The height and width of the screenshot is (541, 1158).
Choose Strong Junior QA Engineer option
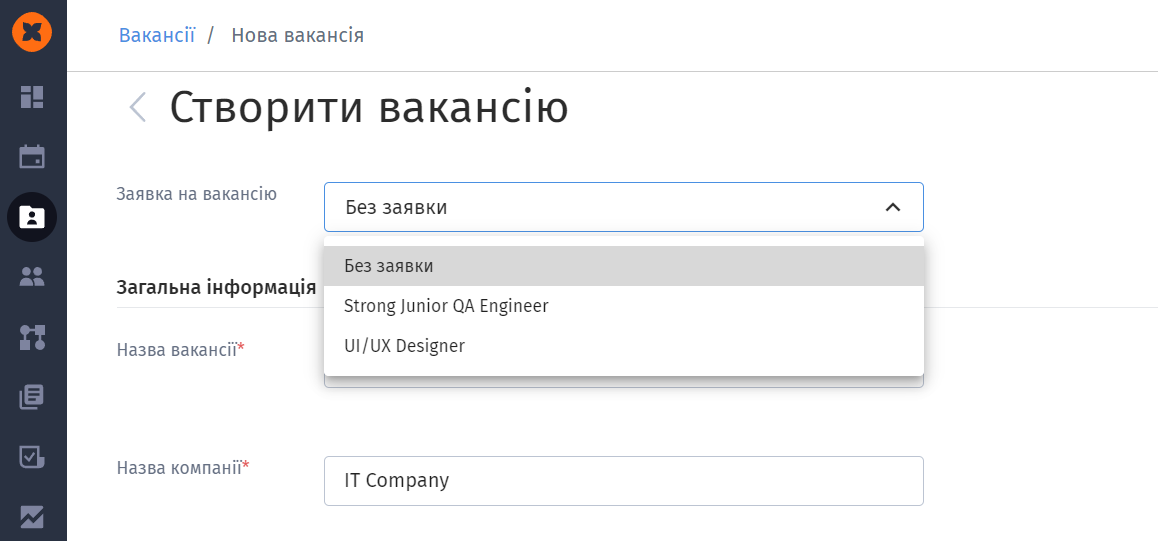[623, 306]
